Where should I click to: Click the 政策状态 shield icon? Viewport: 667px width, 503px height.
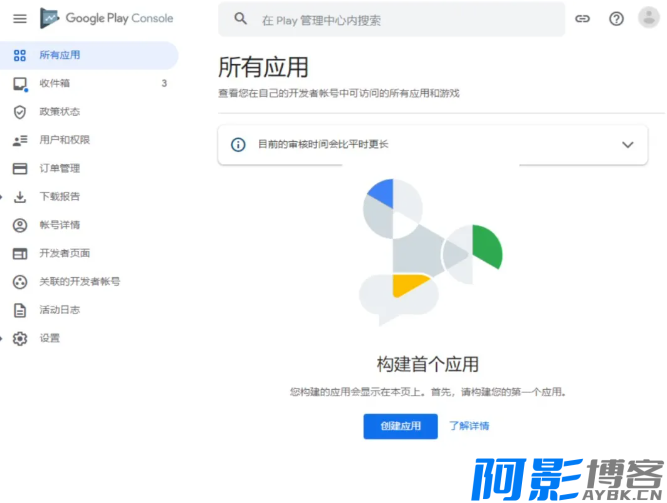tap(20, 112)
